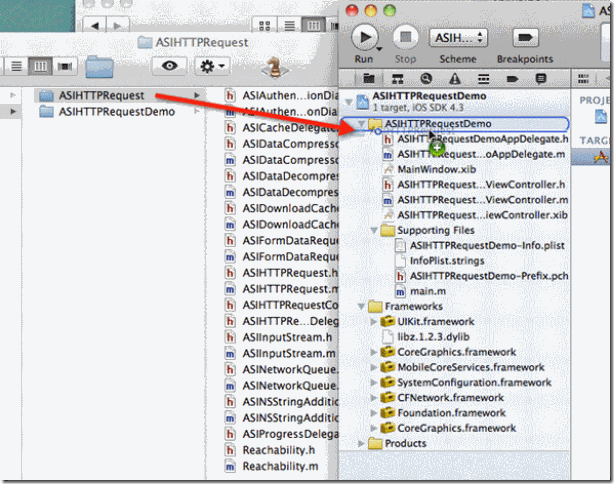Image resolution: width=614 pixels, height=484 pixels.
Task: Select ASIHTTPRequest...ViewController.m file
Action: [482, 200]
